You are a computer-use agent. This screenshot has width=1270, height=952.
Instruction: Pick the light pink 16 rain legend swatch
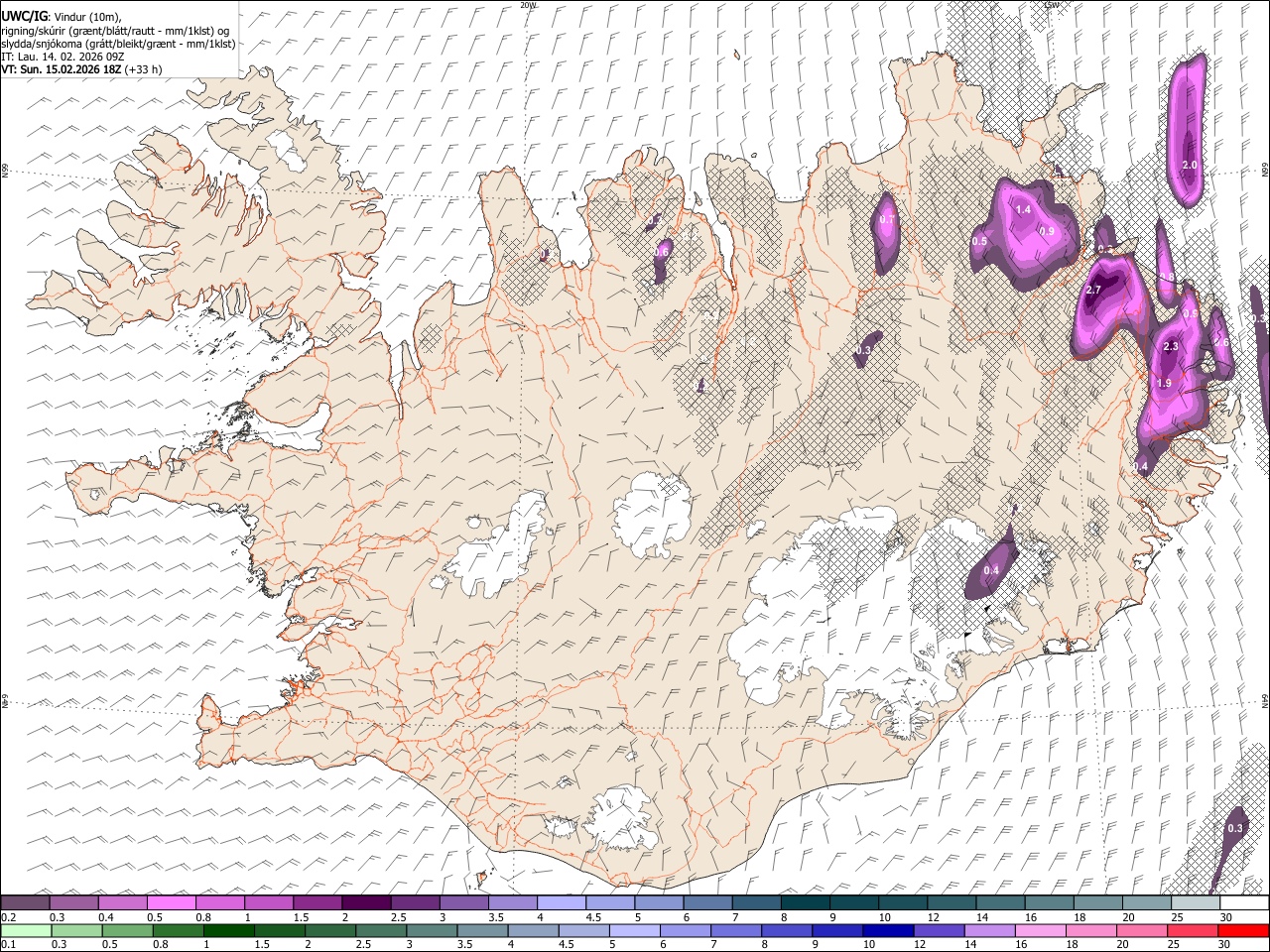pyautogui.click(x=1041, y=930)
